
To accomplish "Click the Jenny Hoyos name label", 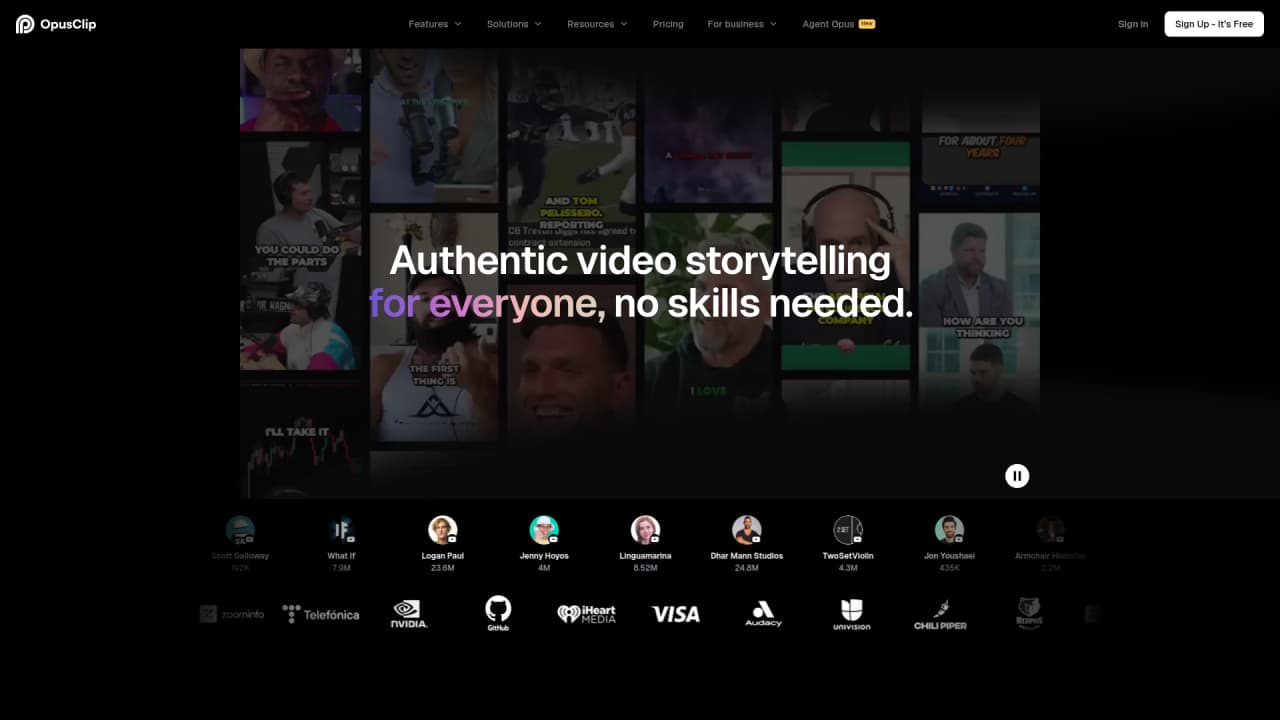I will pyautogui.click(x=544, y=556).
